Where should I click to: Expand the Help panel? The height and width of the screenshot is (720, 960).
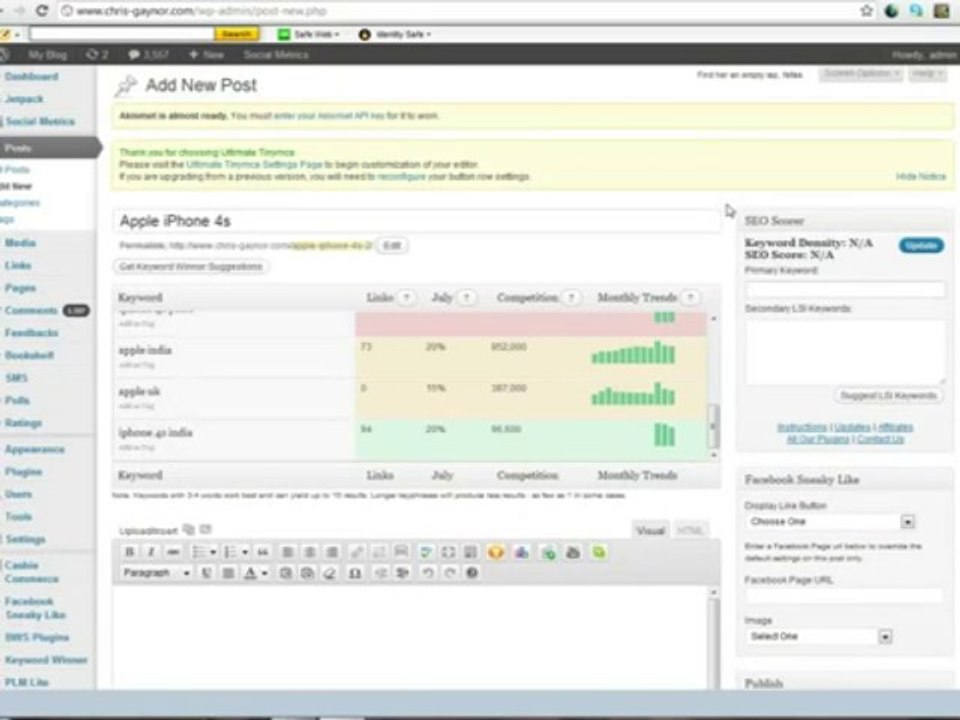point(928,74)
